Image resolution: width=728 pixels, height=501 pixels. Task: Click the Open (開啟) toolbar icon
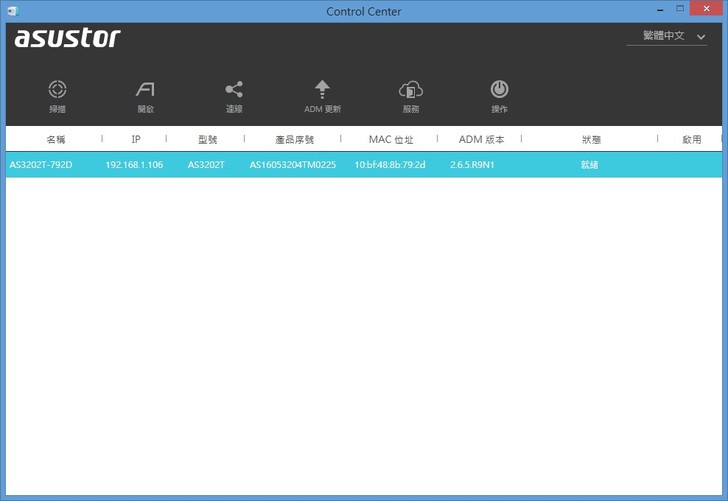(x=145, y=90)
